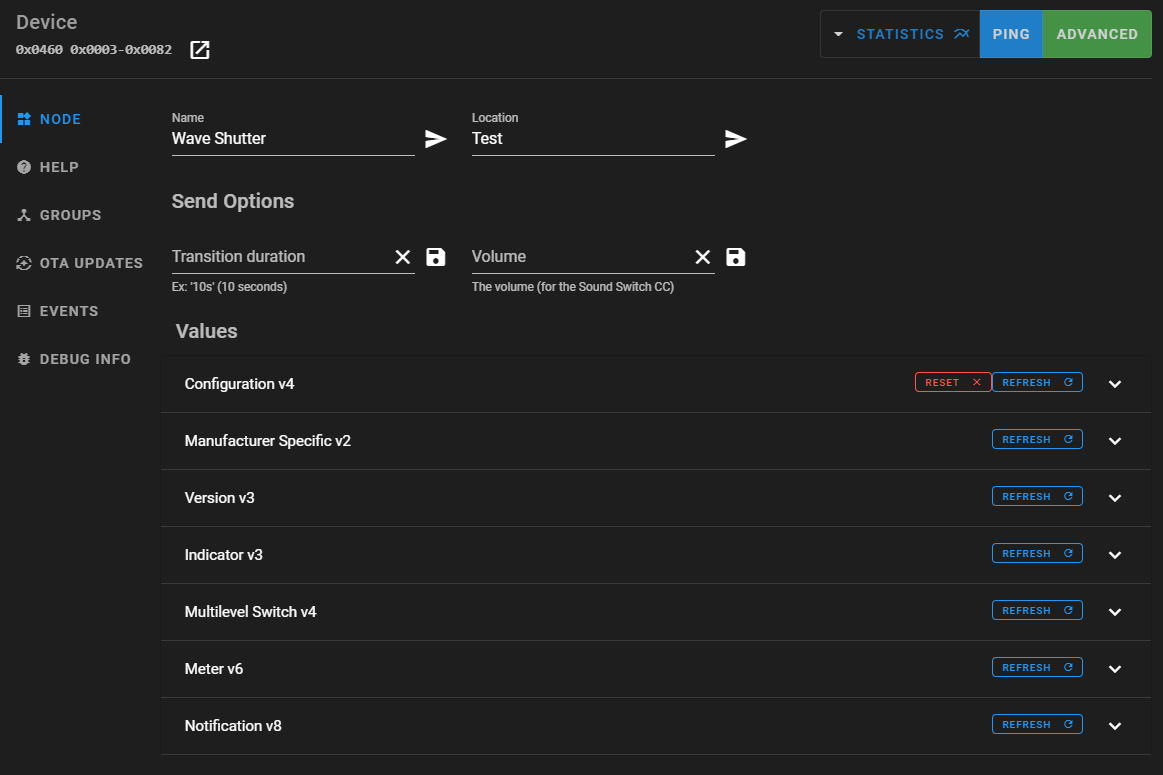Focus the Name input field

(292, 139)
